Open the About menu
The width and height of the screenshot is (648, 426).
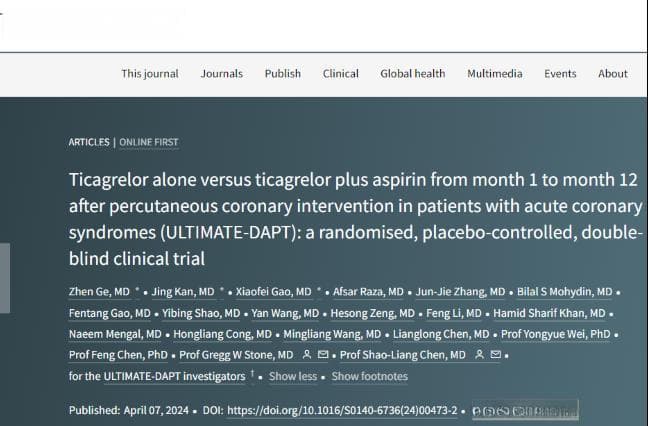[612, 74]
